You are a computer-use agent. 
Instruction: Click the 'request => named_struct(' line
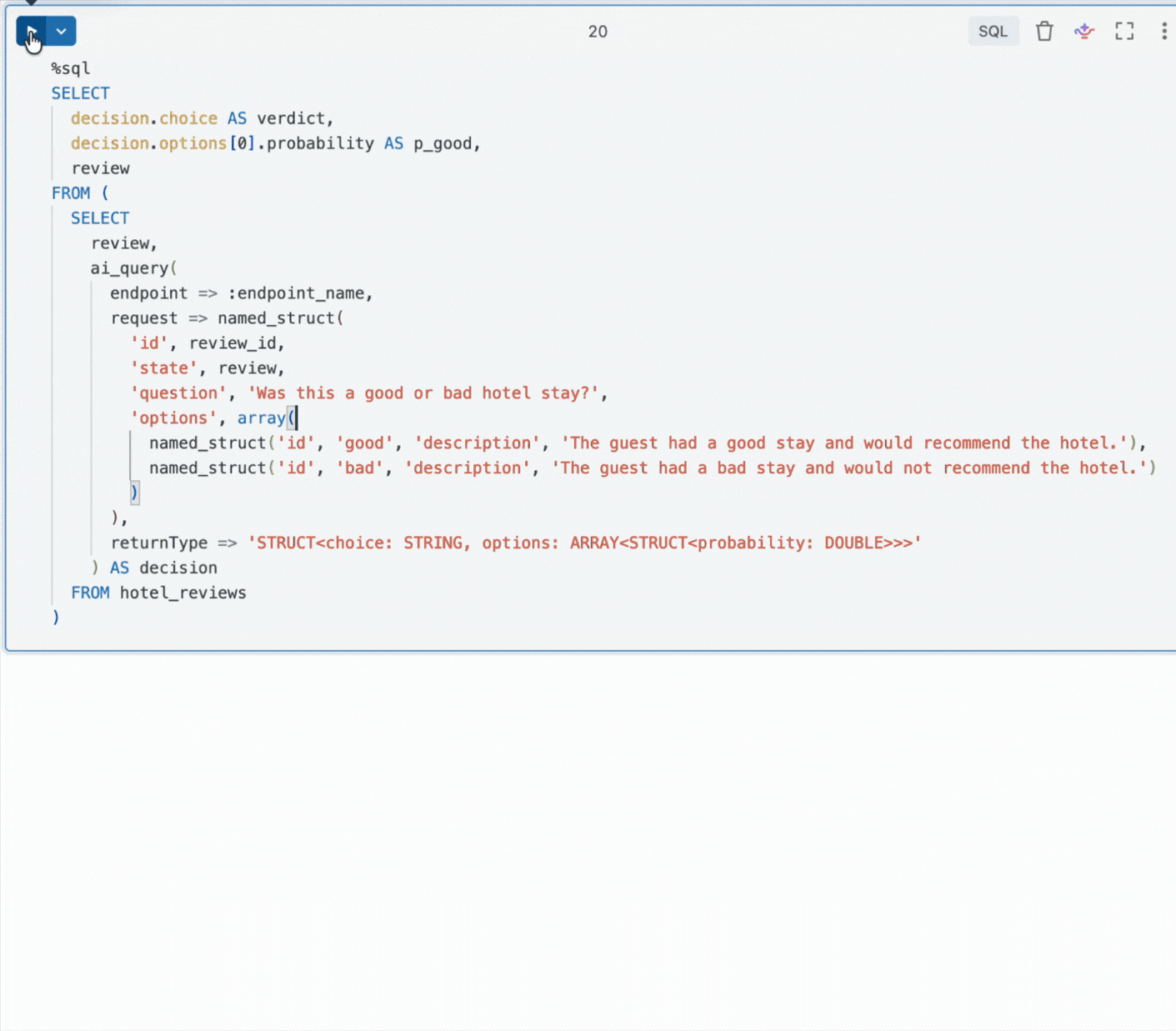(228, 318)
